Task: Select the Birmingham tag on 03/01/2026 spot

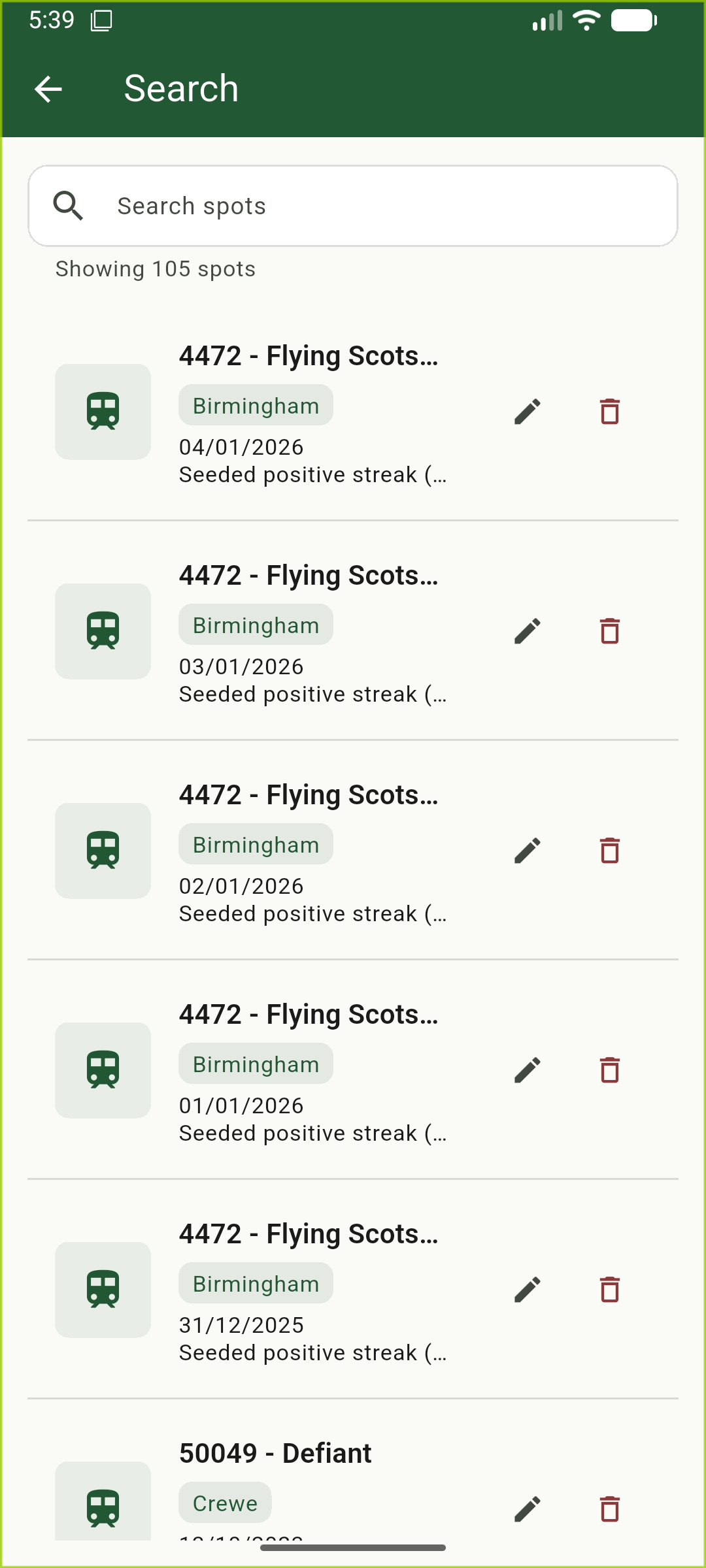Action: pyautogui.click(x=256, y=625)
